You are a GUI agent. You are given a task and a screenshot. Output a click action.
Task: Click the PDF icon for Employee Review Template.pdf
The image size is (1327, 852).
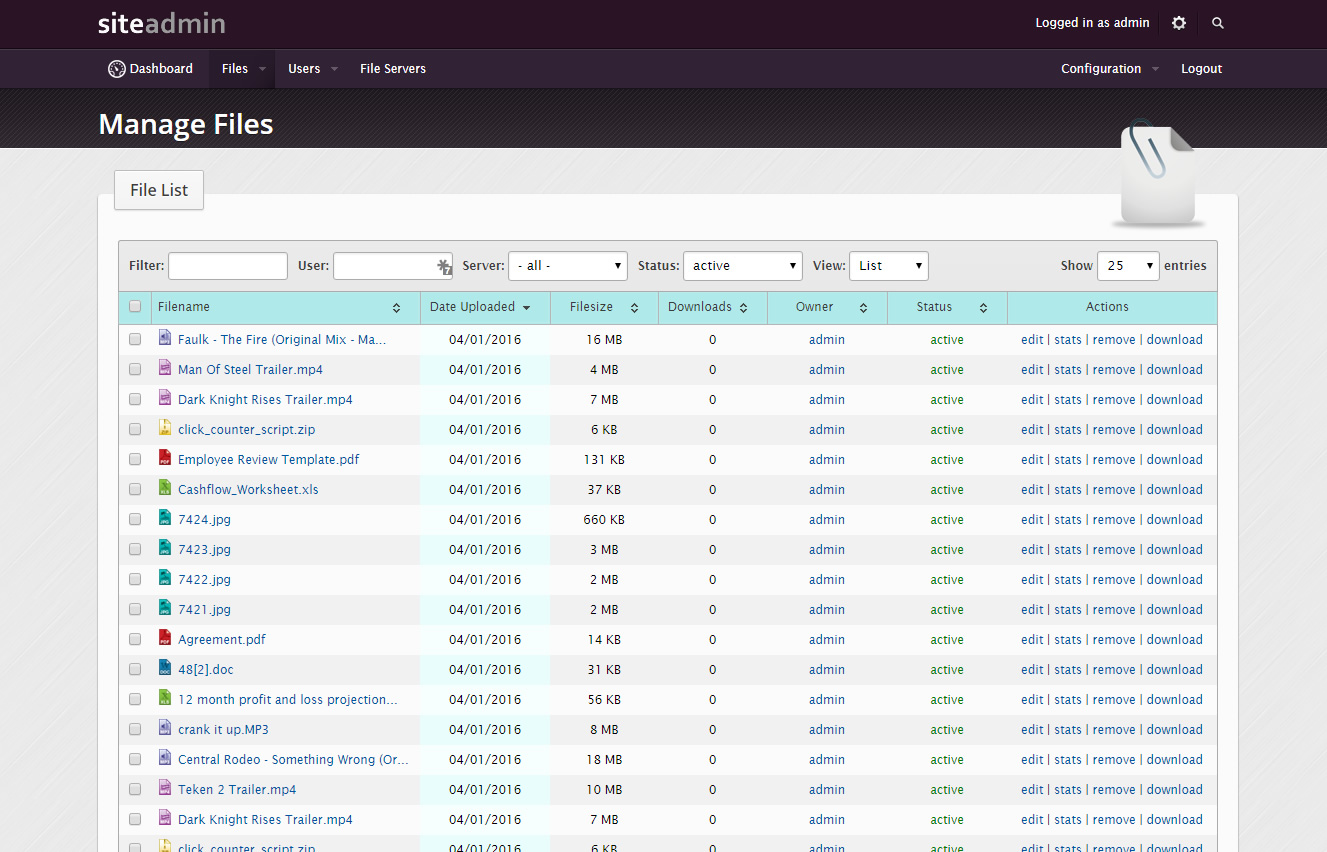coord(165,459)
